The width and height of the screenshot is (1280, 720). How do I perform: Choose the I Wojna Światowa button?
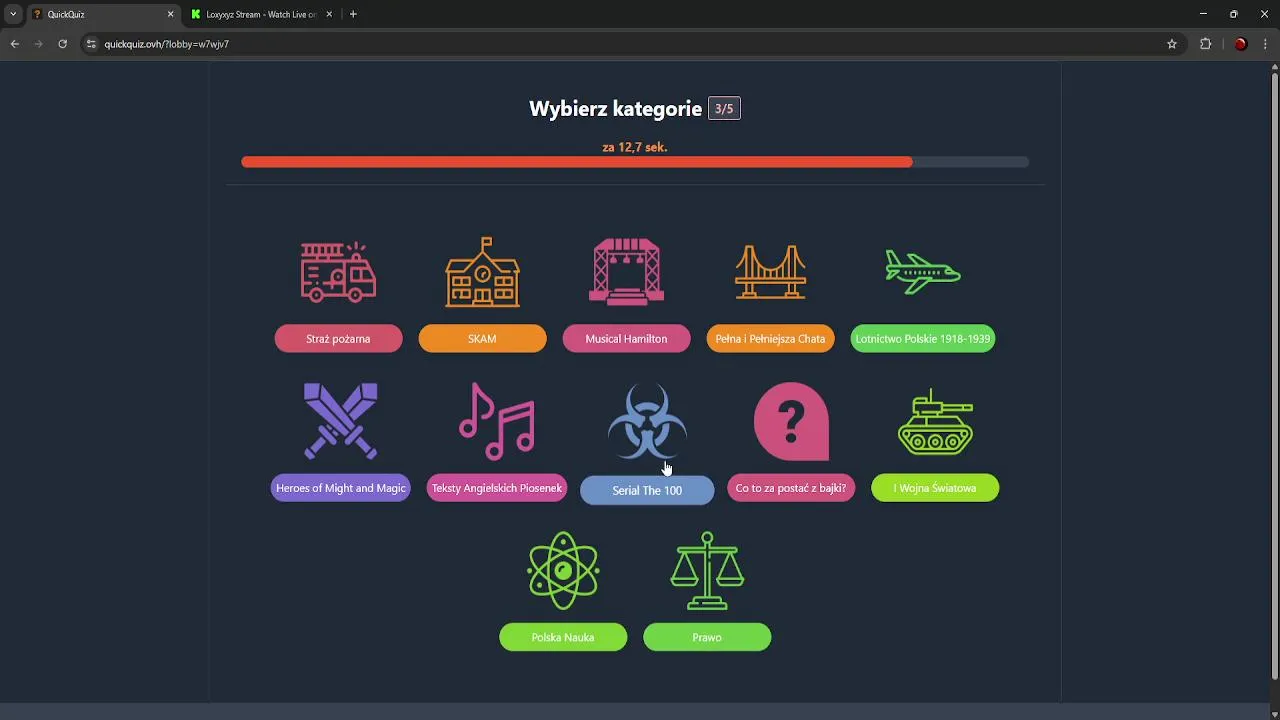pyautogui.click(x=935, y=488)
